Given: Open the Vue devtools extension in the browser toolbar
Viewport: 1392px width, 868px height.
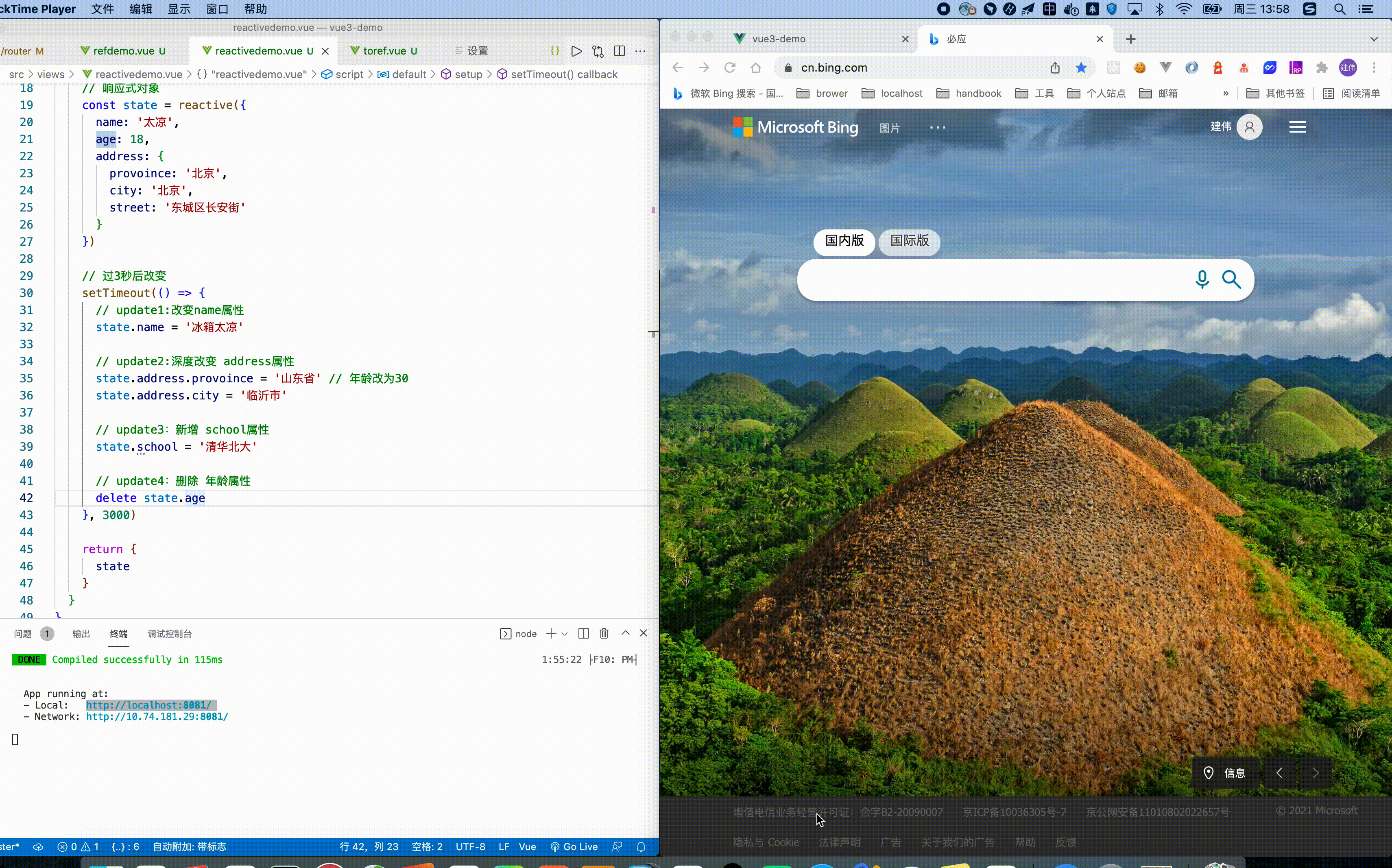Looking at the screenshot, I should tap(1166, 67).
